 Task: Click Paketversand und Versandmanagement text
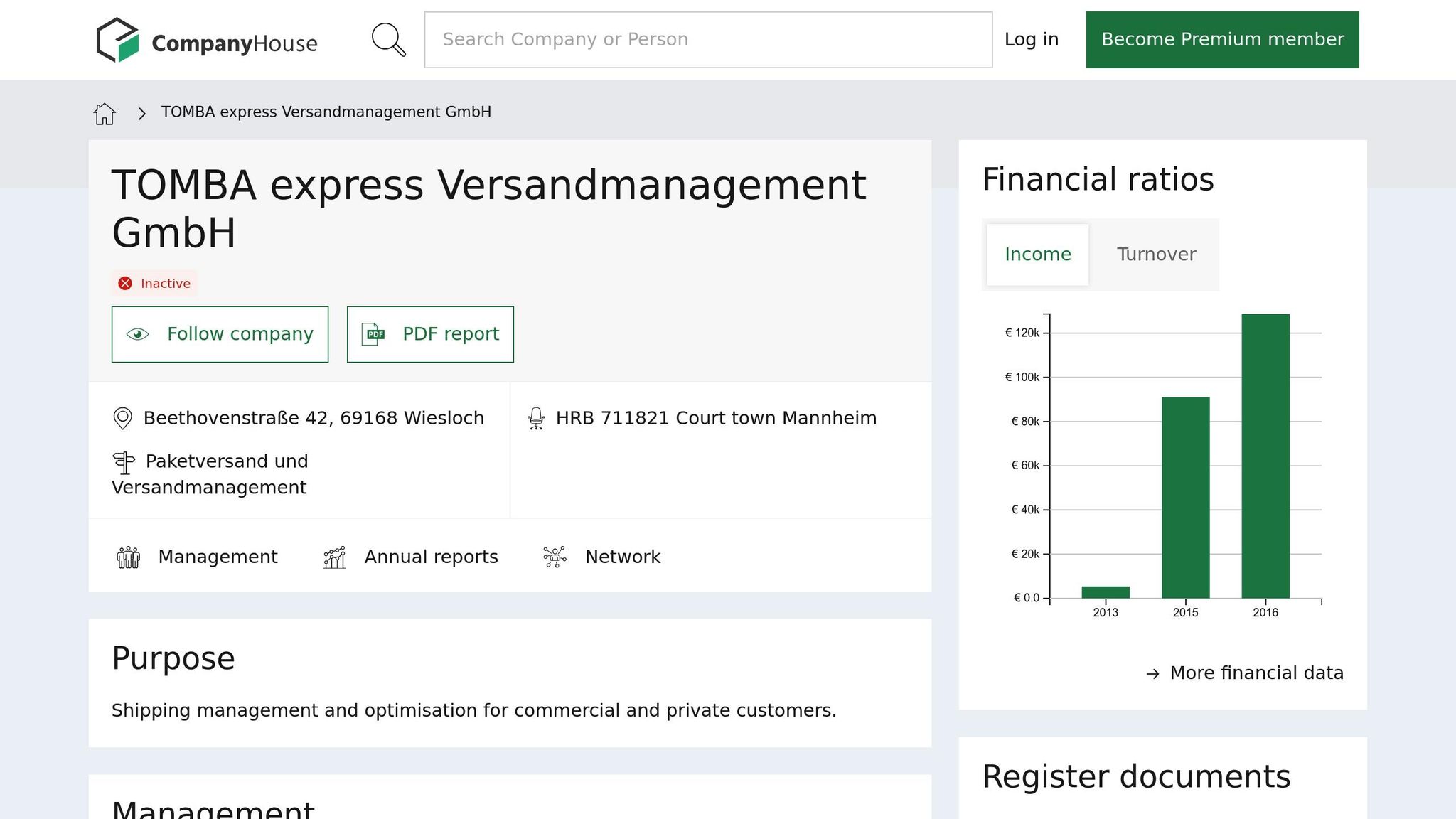click(x=210, y=474)
